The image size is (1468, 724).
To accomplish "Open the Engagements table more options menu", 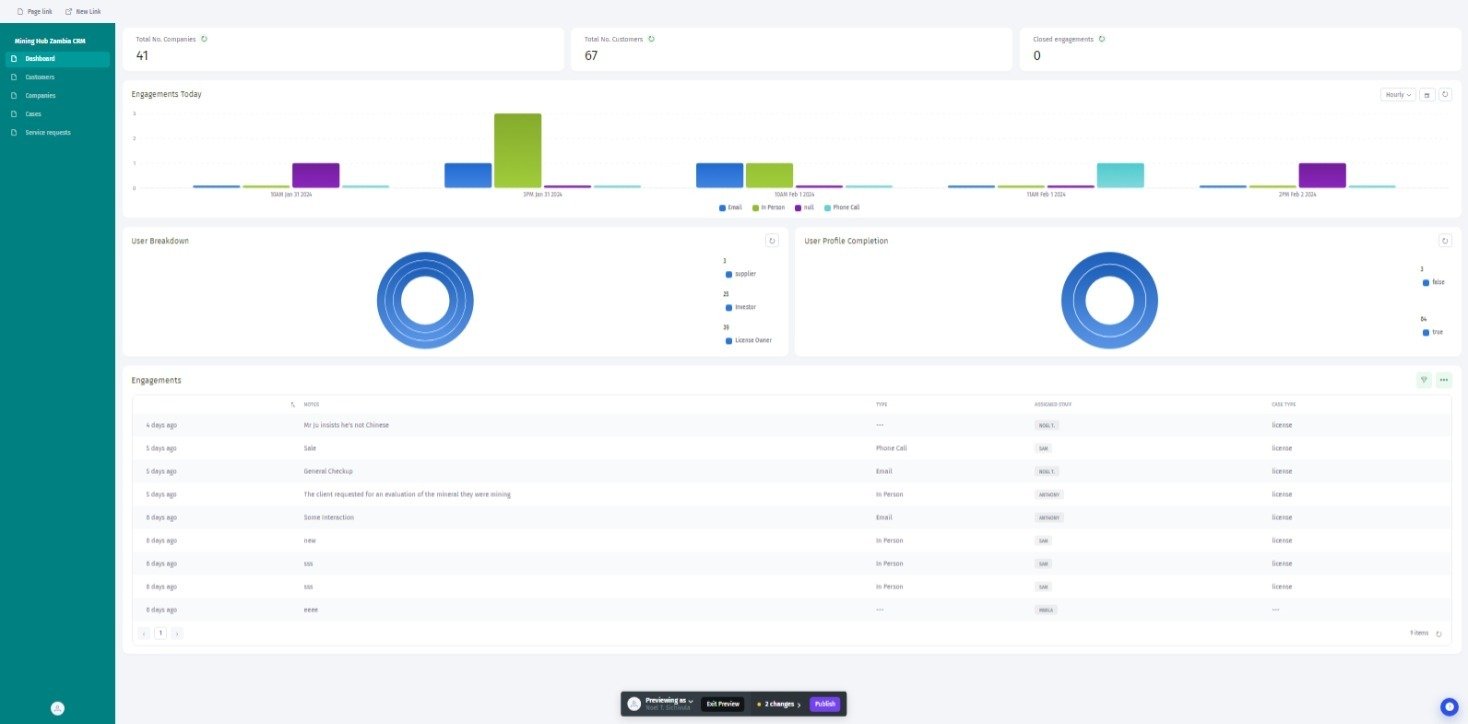I will 1444,380.
